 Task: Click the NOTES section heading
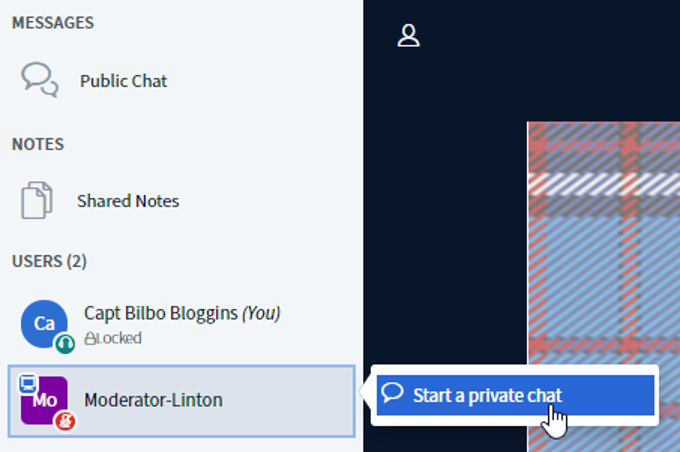(38, 144)
